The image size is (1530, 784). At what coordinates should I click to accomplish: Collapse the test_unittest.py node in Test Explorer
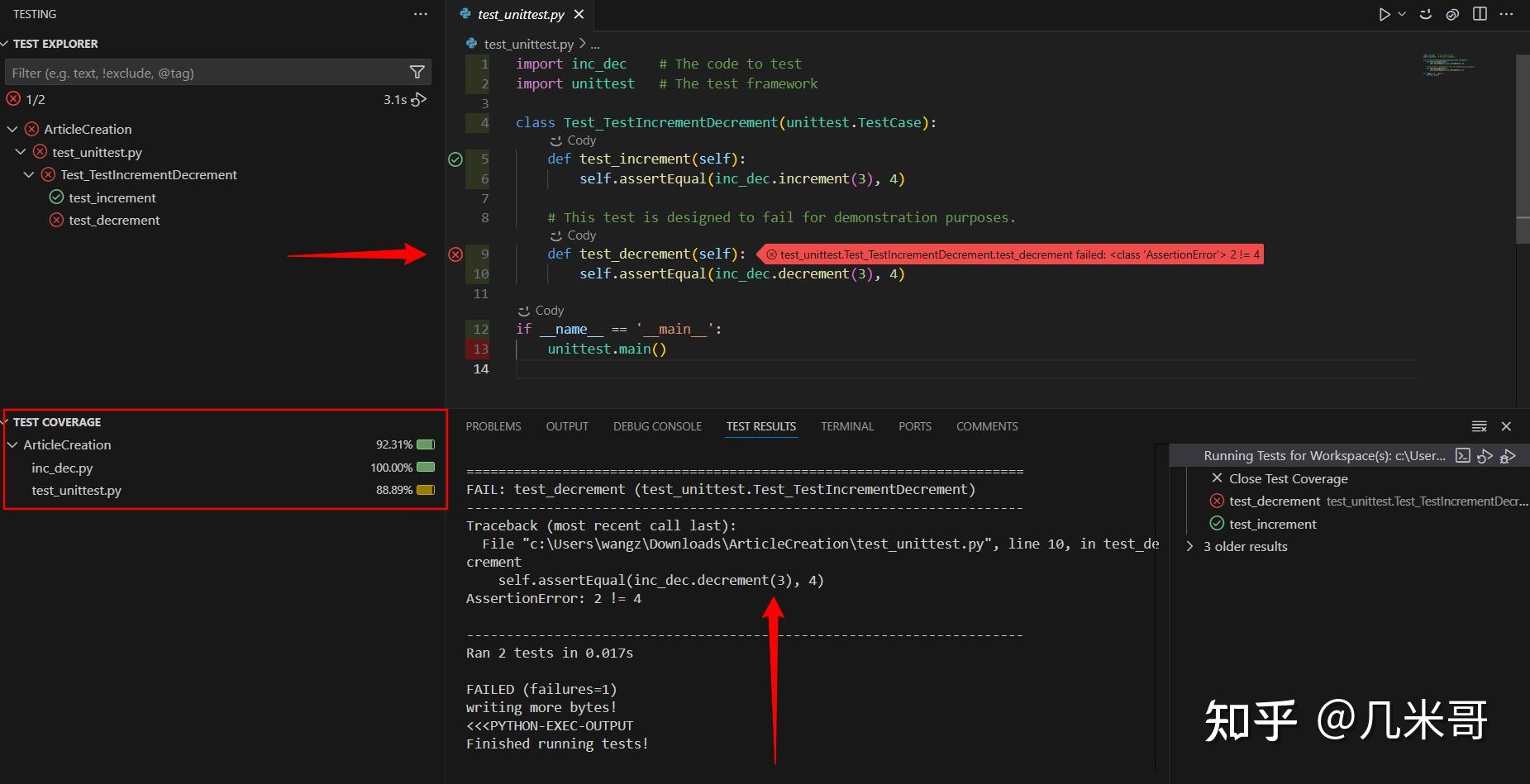(x=21, y=152)
